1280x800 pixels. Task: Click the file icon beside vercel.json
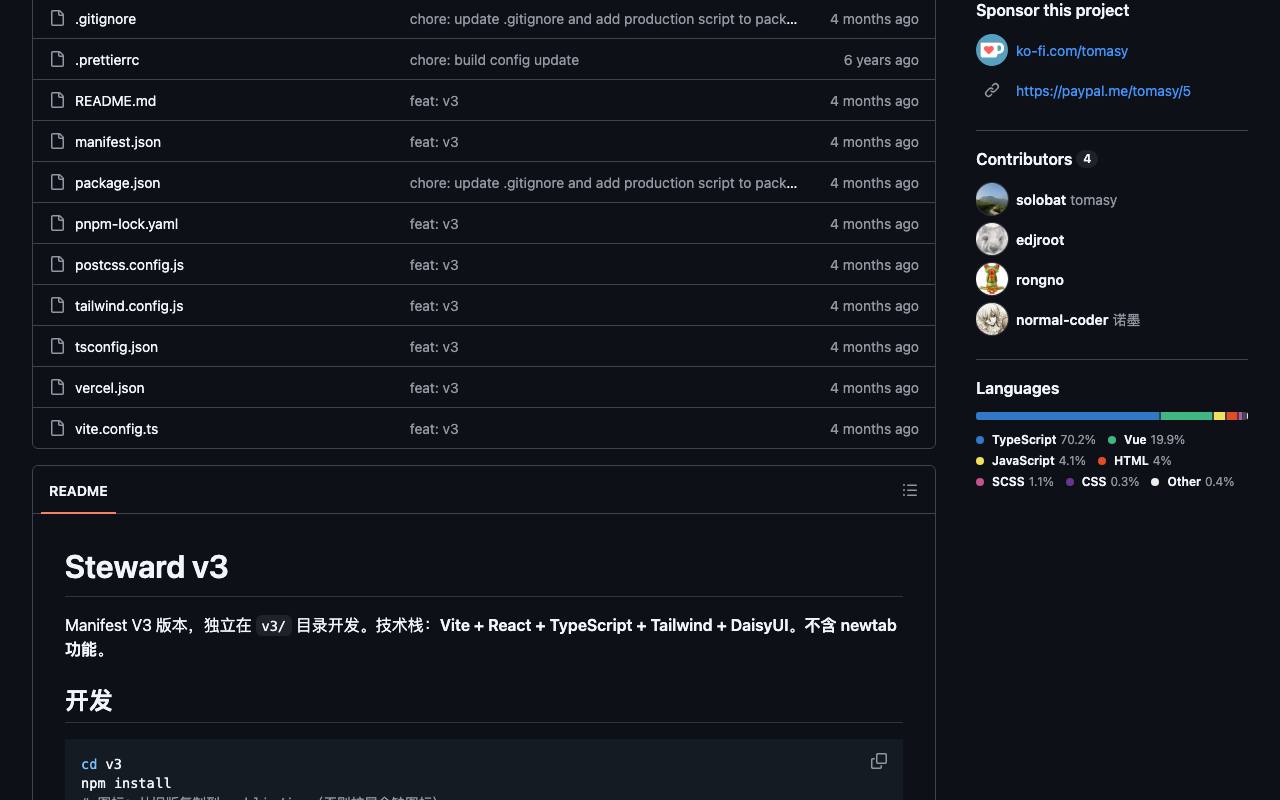[x=57, y=387]
